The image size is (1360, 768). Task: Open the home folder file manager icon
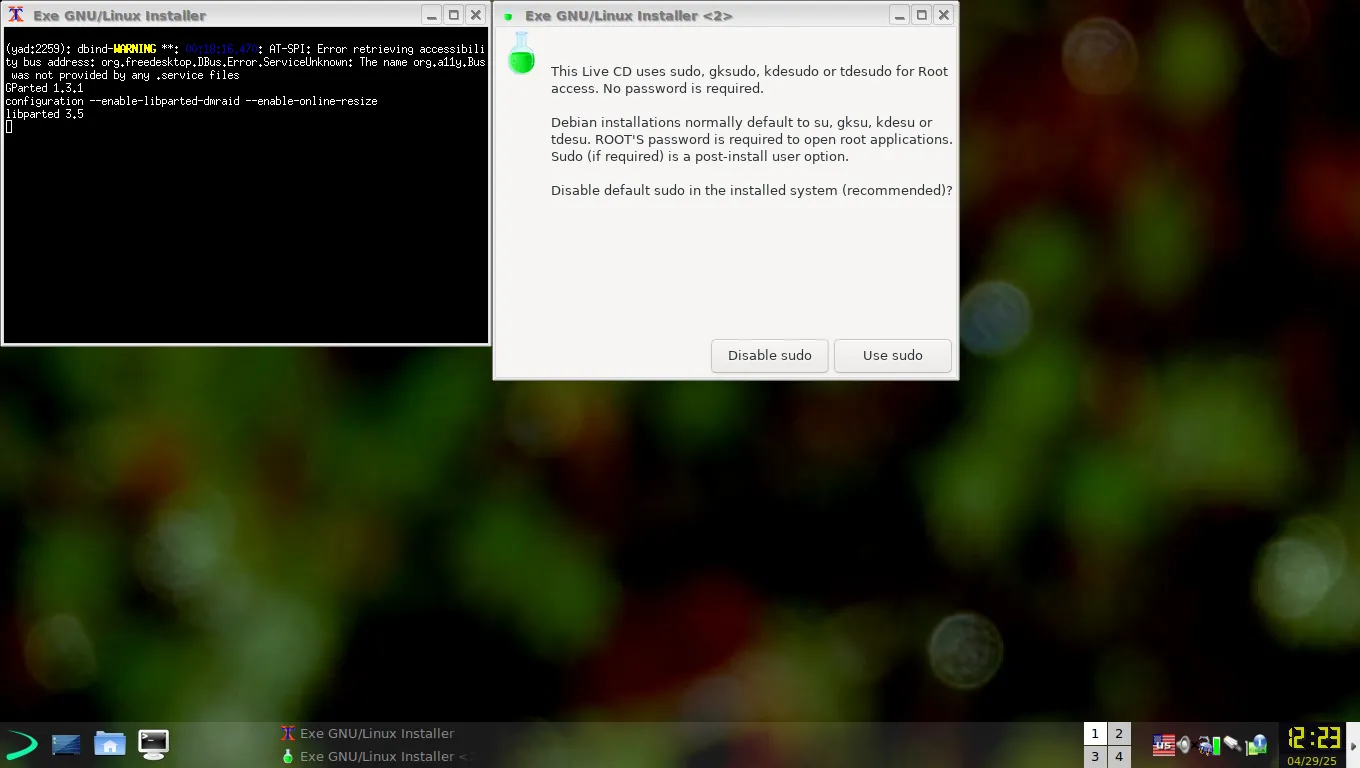click(110, 744)
